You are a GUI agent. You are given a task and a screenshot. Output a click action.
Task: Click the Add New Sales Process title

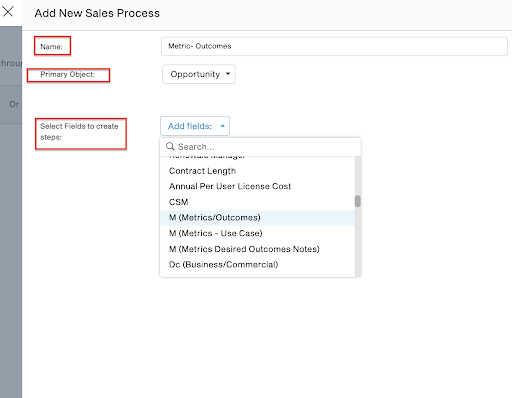click(97, 13)
